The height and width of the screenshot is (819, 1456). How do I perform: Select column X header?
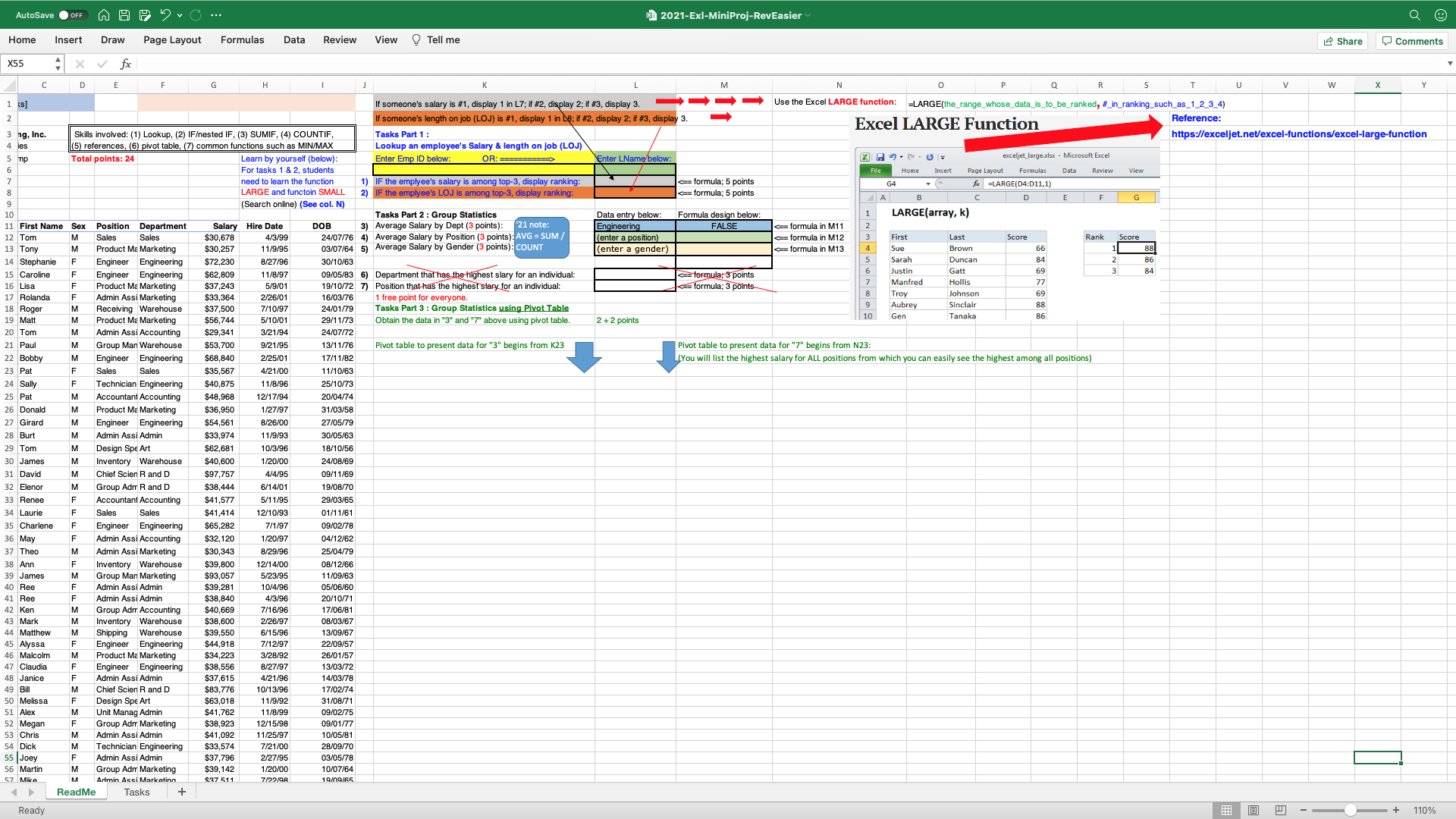(1377, 85)
